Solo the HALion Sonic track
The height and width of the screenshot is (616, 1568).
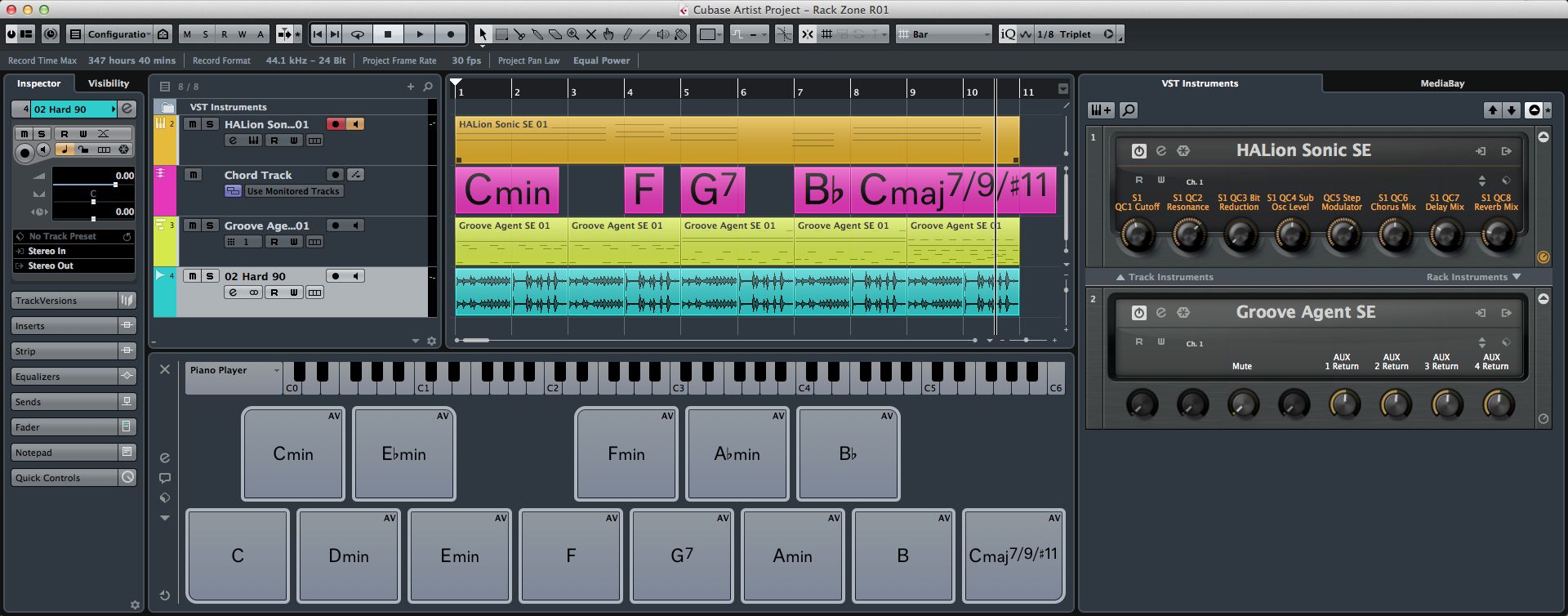coord(210,124)
